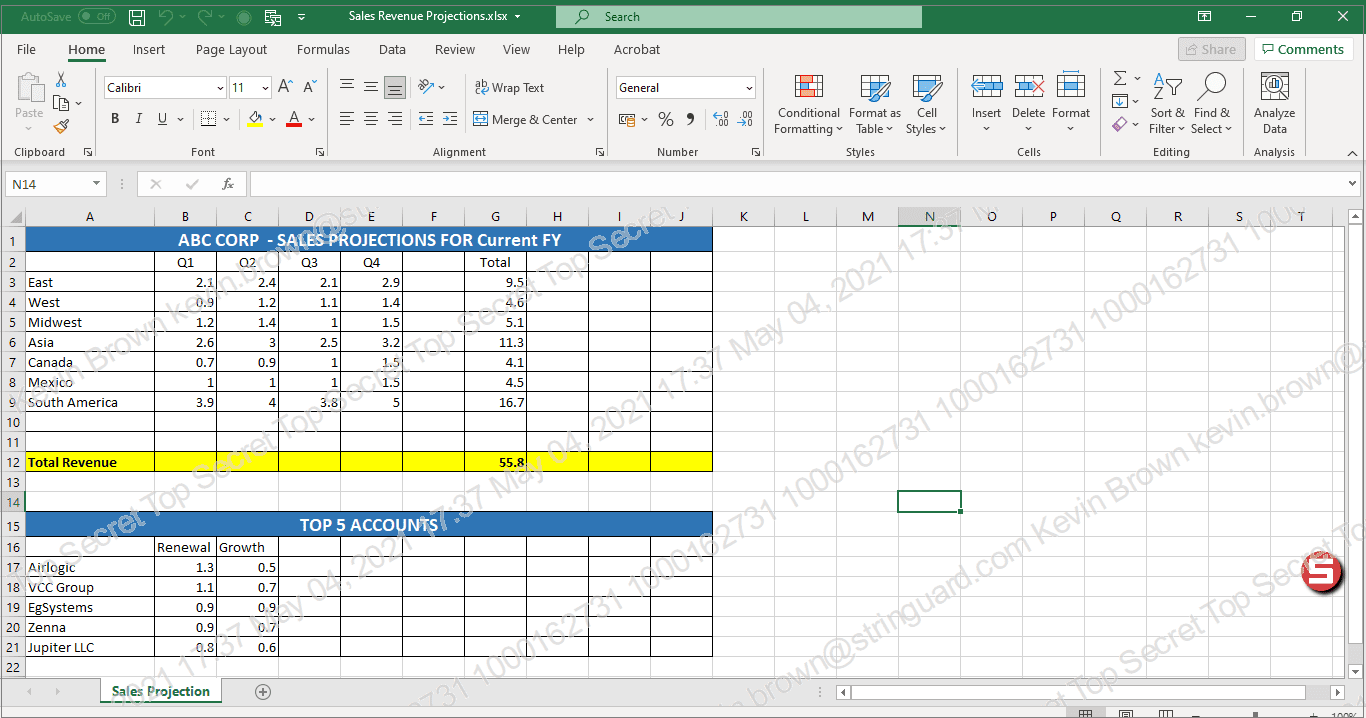Click the Copy icon in Clipboard group
Viewport: 1366px width, 718px height.
(61, 103)
